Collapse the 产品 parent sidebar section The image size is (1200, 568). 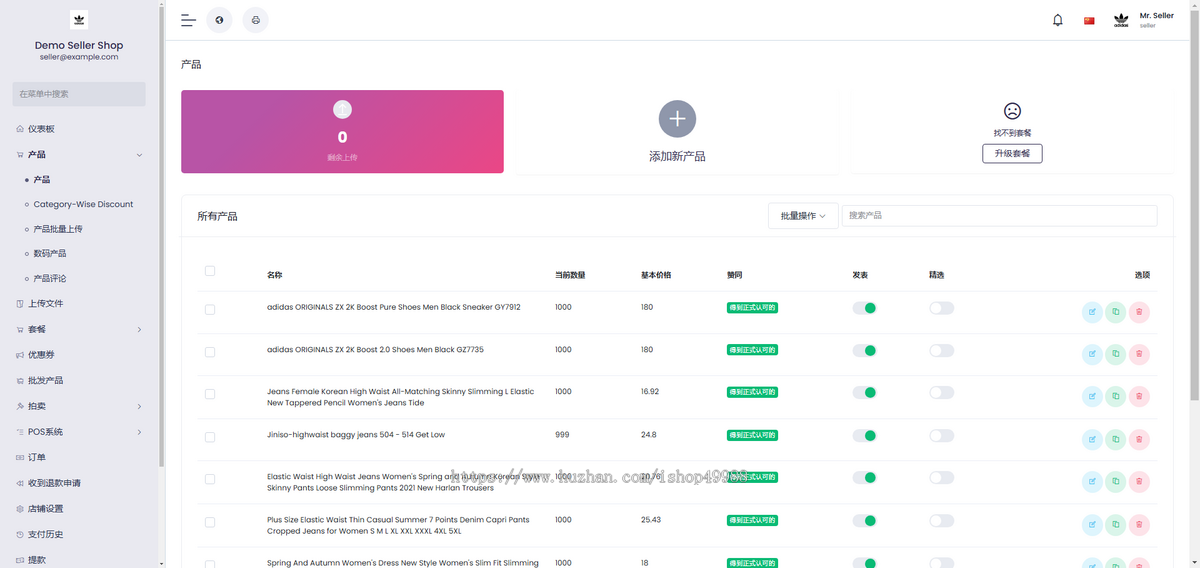[79, 154]
